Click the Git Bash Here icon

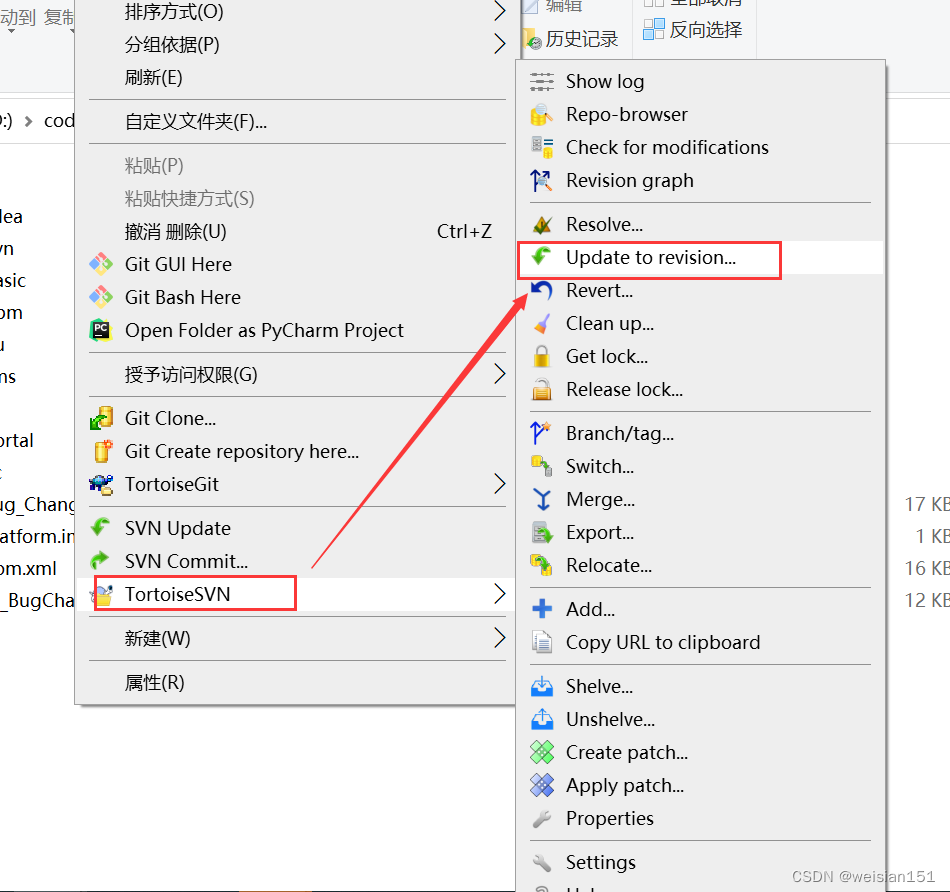[101, 297]
